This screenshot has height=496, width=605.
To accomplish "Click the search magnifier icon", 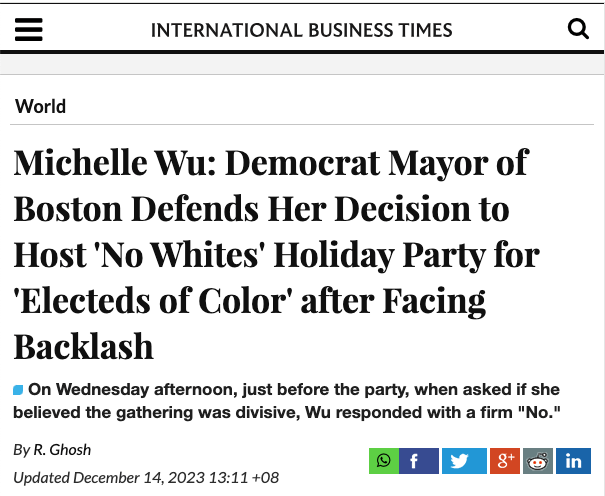I will [x=578, y=29].
